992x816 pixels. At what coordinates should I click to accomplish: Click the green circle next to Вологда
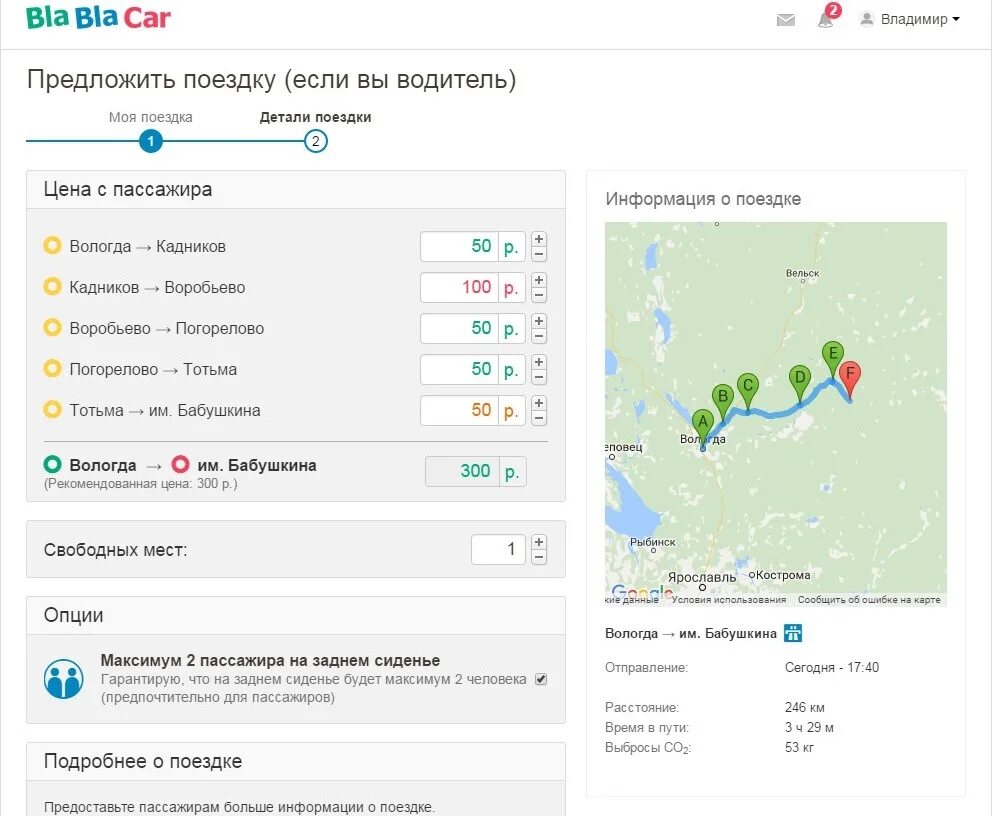tap(52, 464)
